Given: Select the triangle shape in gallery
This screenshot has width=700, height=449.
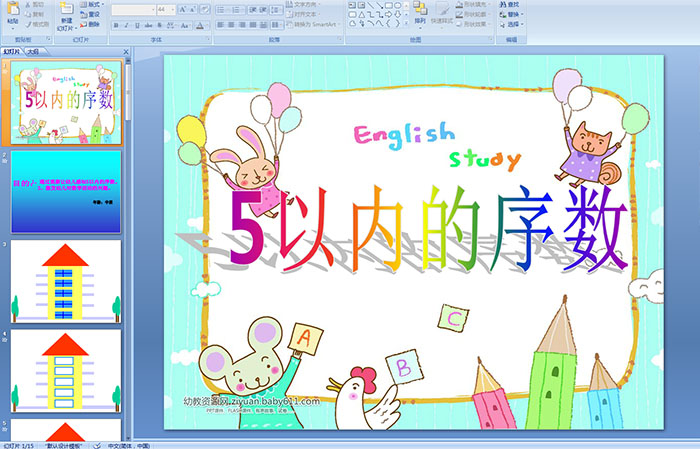Looking at the screenshot, I should pos(362,15).
